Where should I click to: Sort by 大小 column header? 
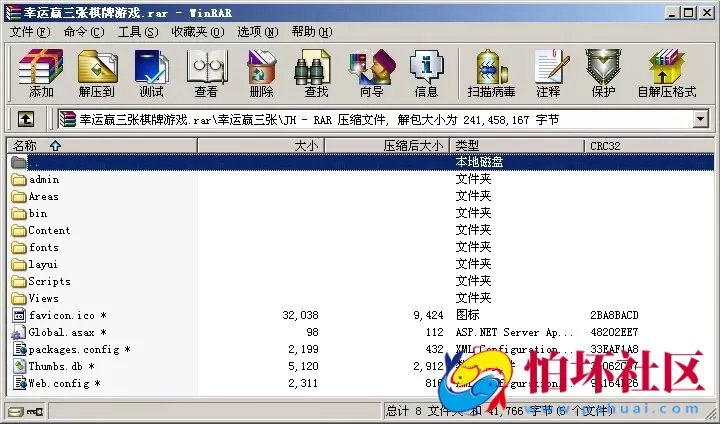(261, 146)
